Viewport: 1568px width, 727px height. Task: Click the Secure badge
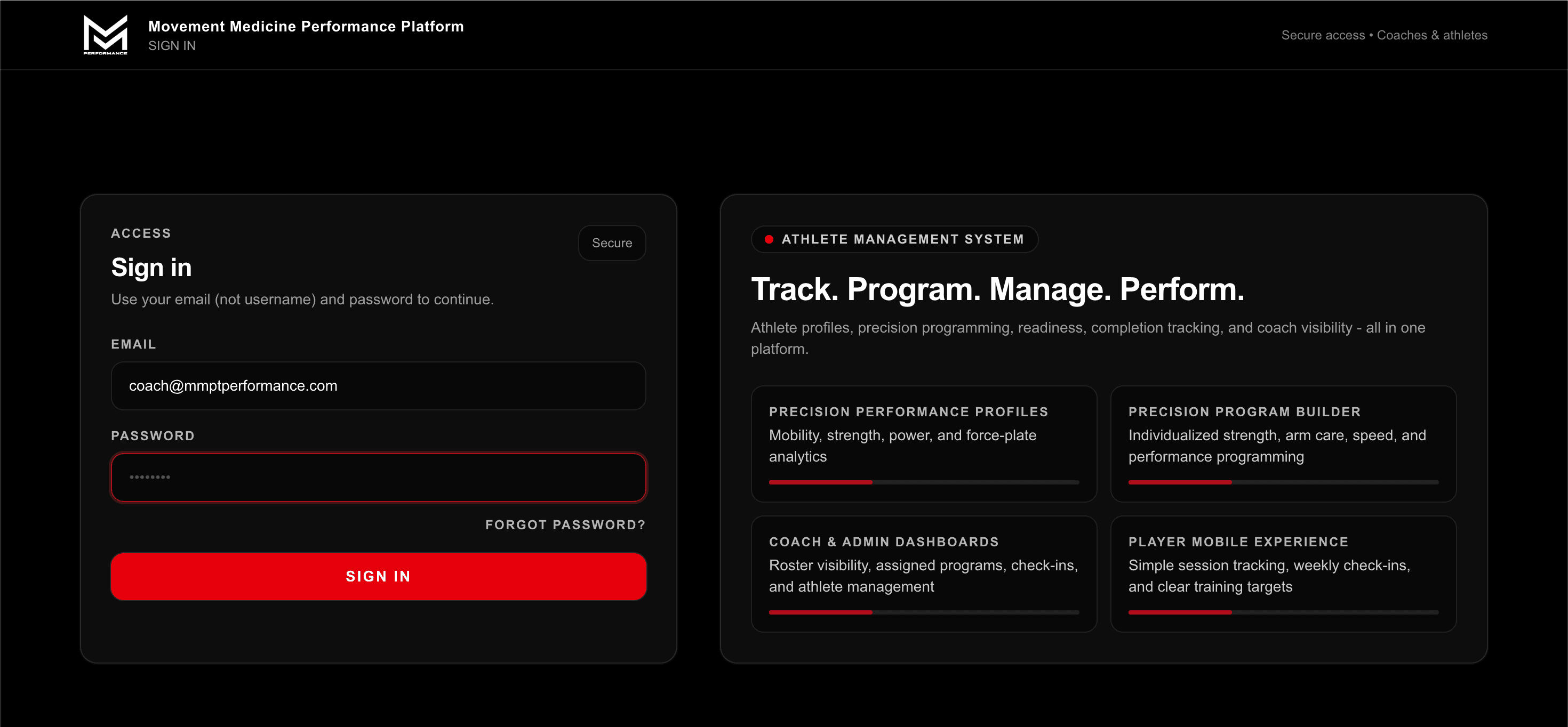tap(612, 243)
